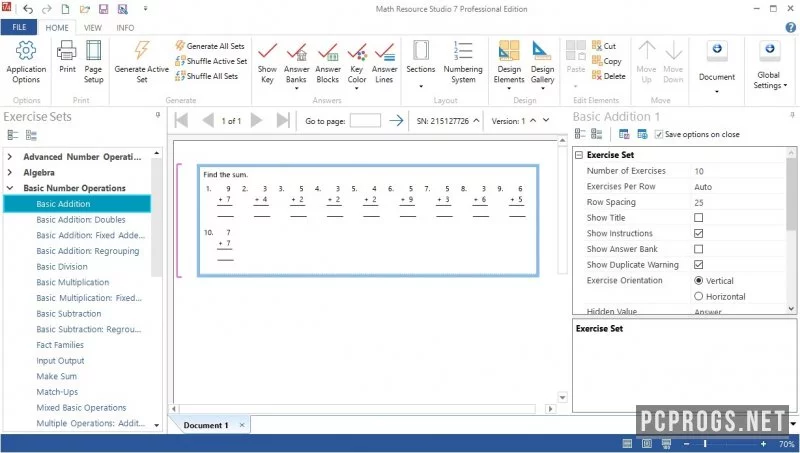The image size is (800, 453).
Task: Delete the selected element
Action: 609,76
